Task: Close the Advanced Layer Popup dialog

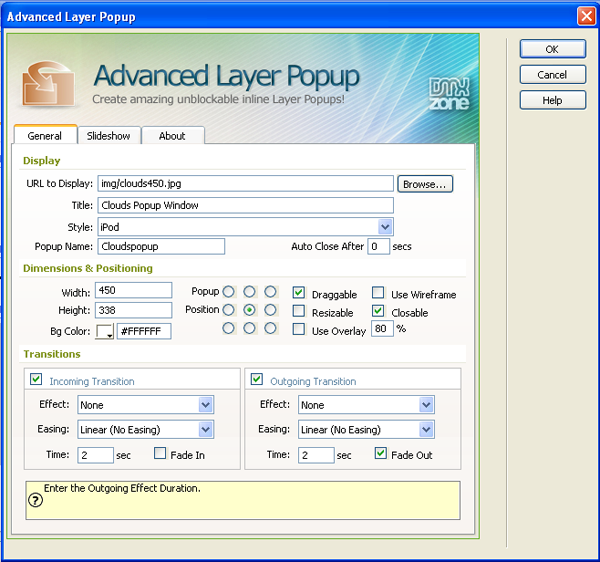Action: tap(587, 16)
